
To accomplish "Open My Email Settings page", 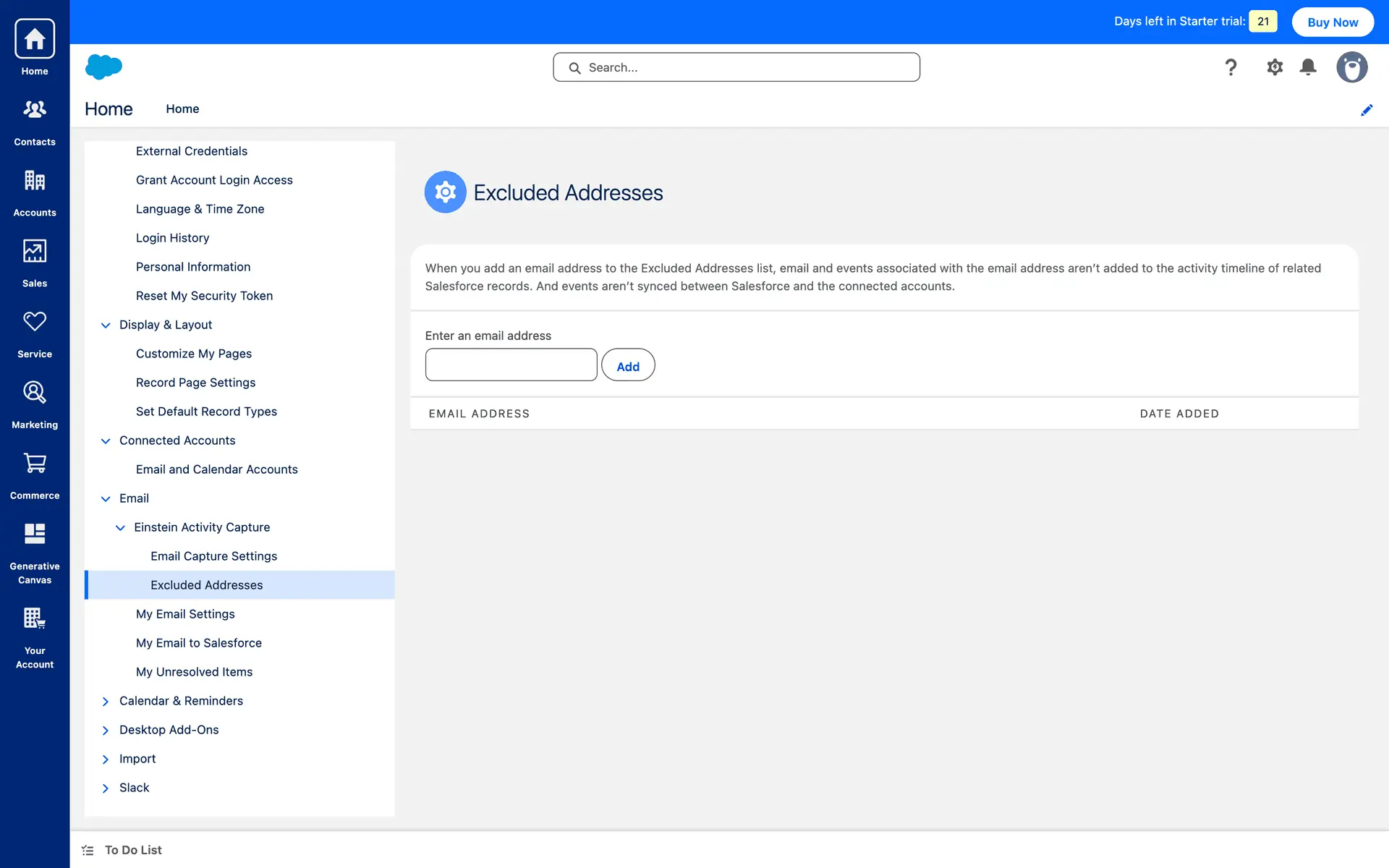I will pos(185,614).
